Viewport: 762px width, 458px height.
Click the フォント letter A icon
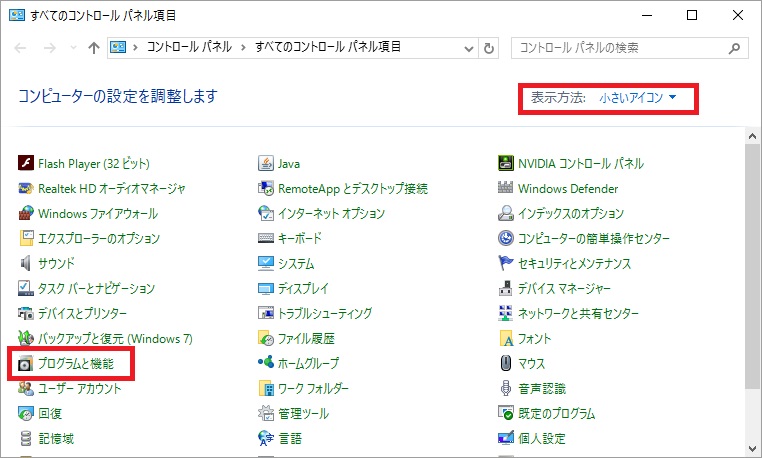[x=506, y=338]
